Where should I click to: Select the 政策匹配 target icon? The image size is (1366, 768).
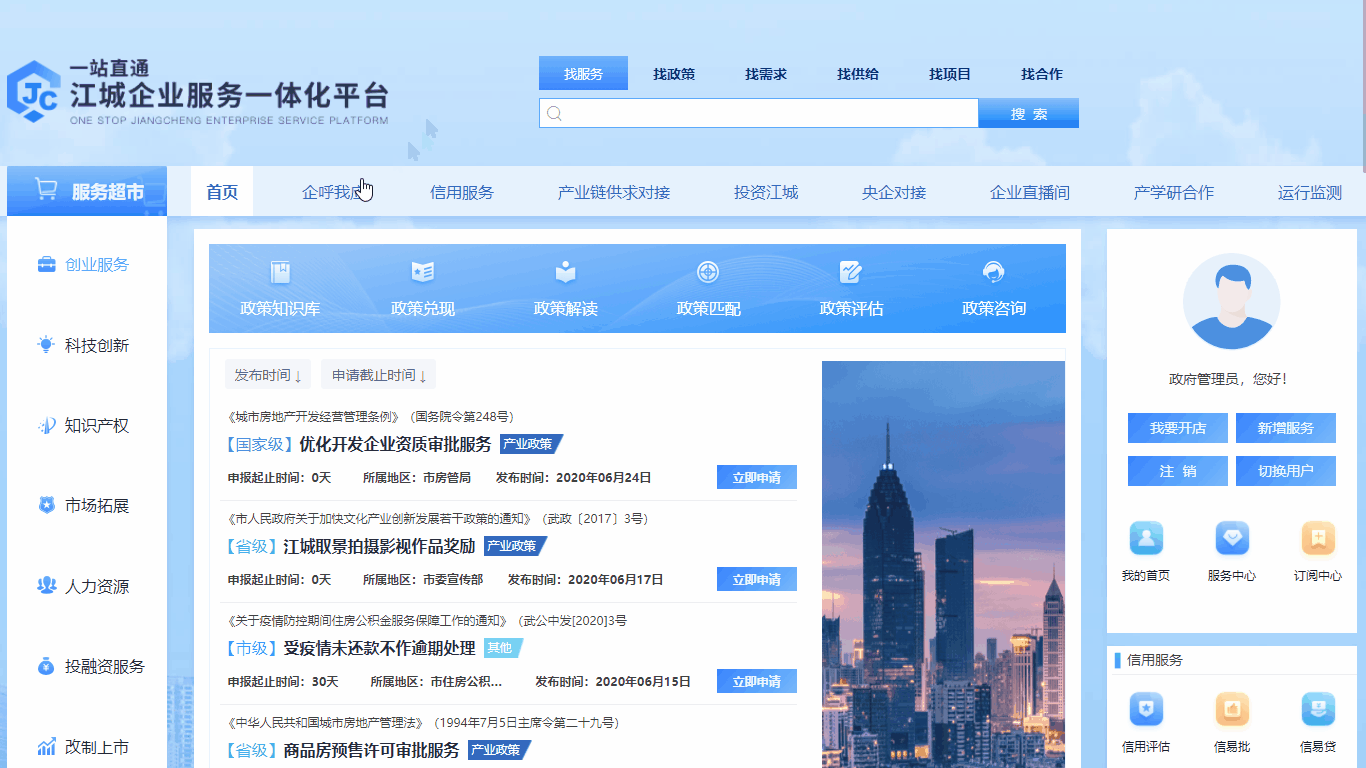click(708, 273)
